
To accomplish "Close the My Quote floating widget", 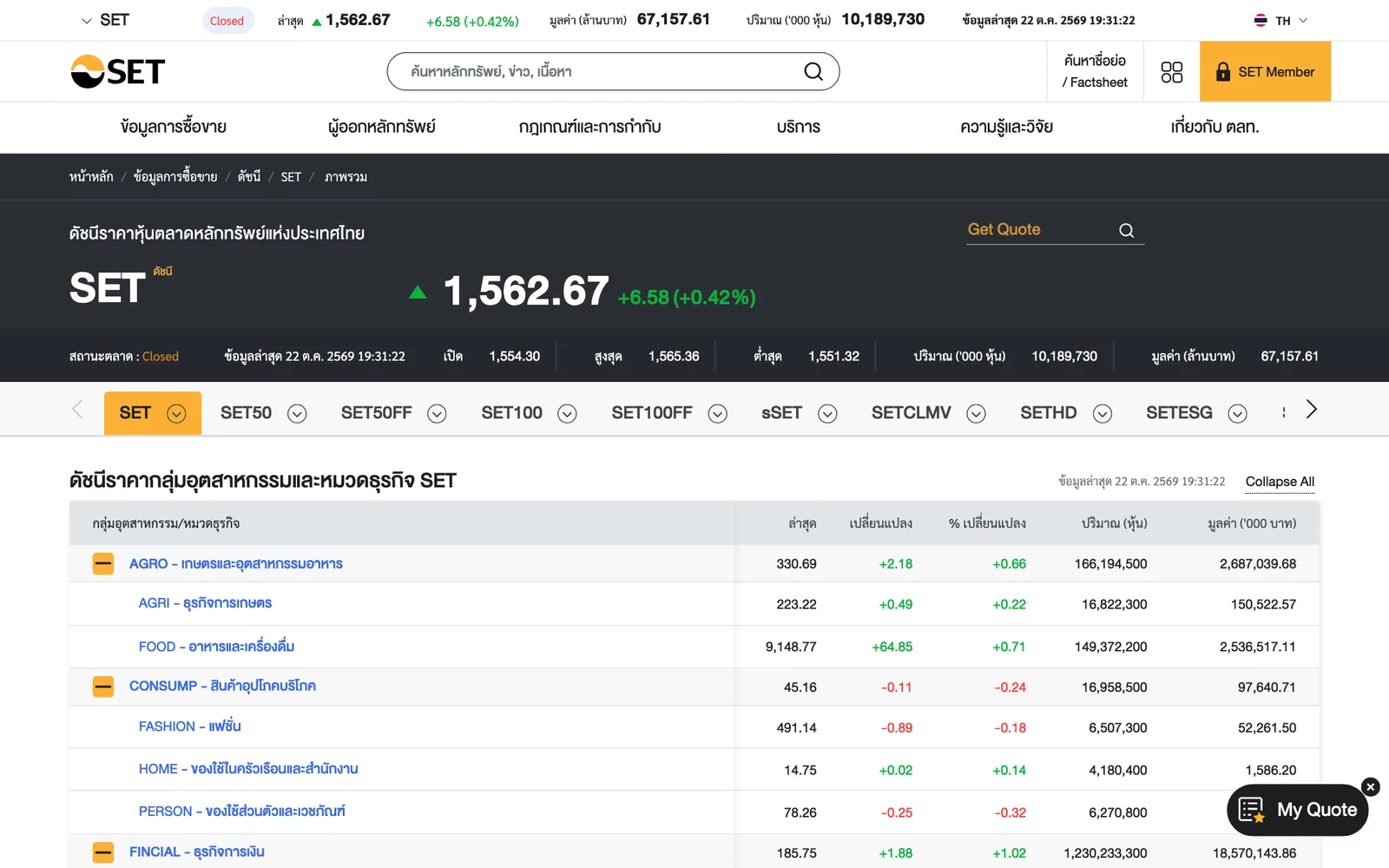I will 1371,787.
